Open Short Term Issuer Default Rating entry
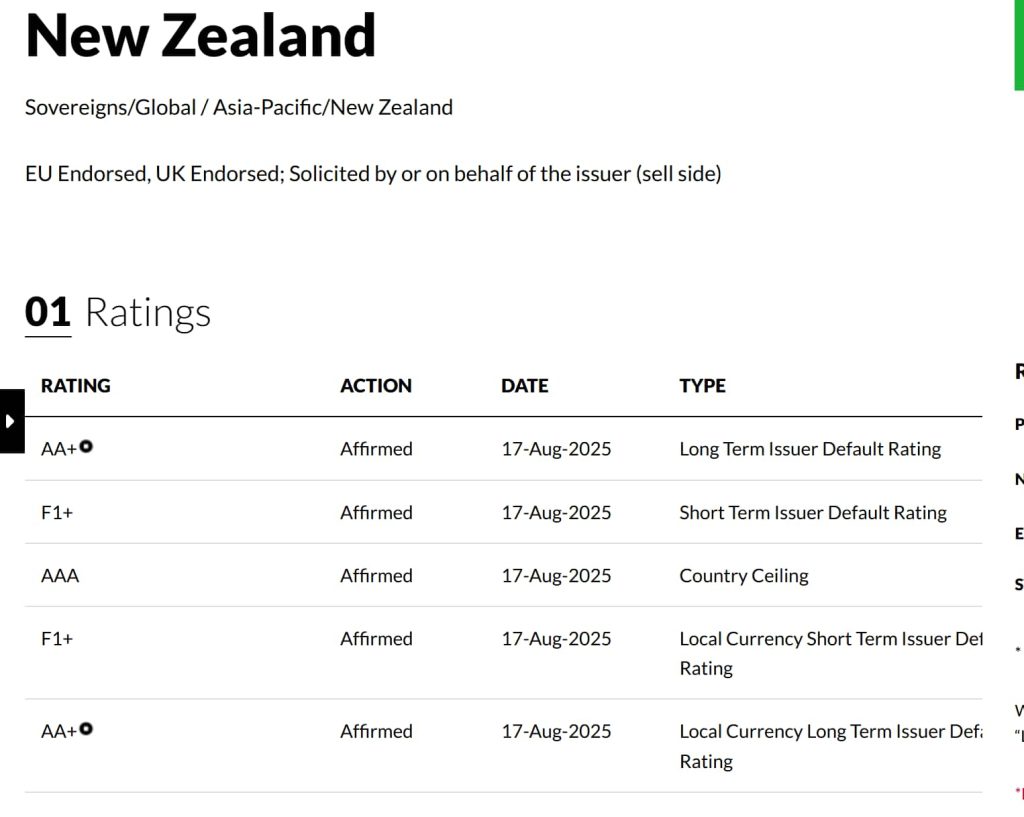This screenshot has width=1024, height=817. [x=812, y=513]
